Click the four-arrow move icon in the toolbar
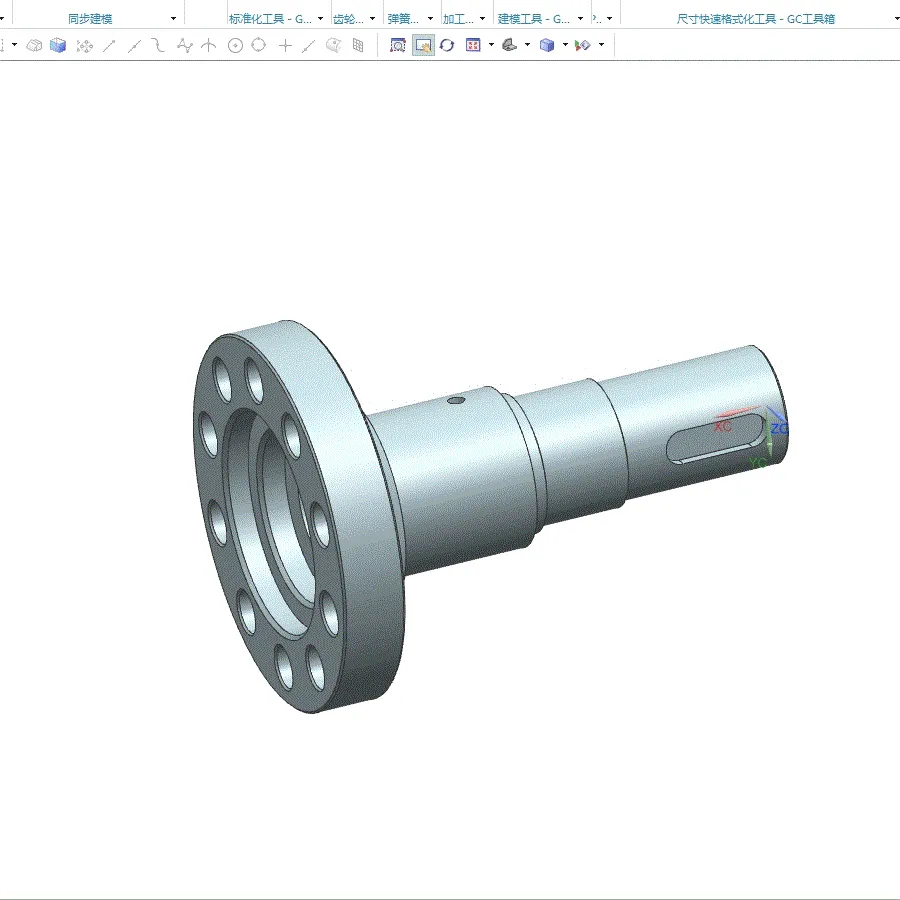 pos(85,45)
